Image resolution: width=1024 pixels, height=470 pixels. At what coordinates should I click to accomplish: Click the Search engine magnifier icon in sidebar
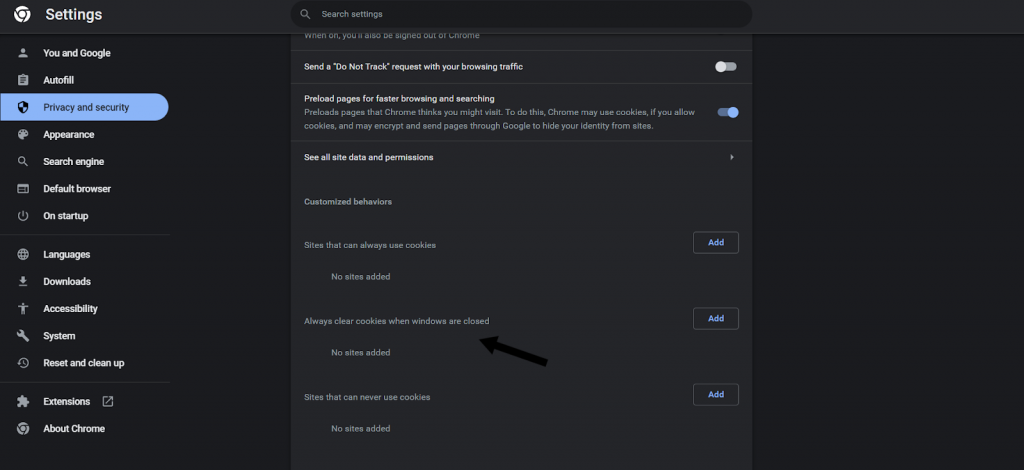pyautogui.click(x=23, y=162)
